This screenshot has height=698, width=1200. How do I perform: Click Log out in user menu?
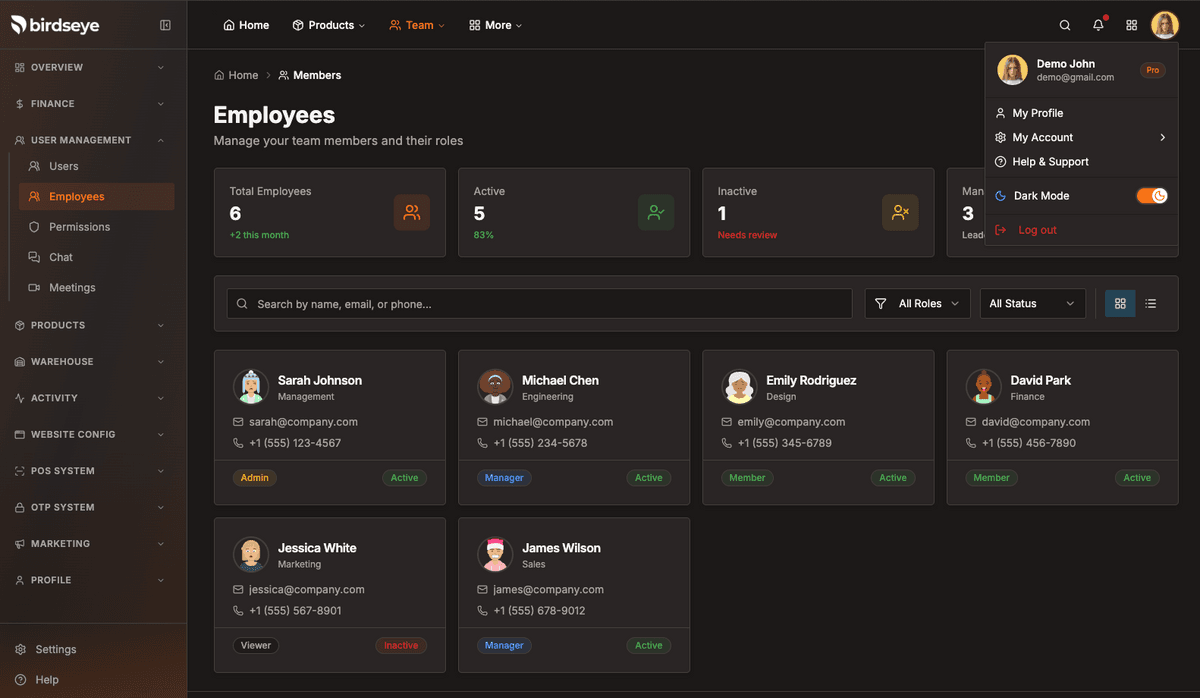1037,230
